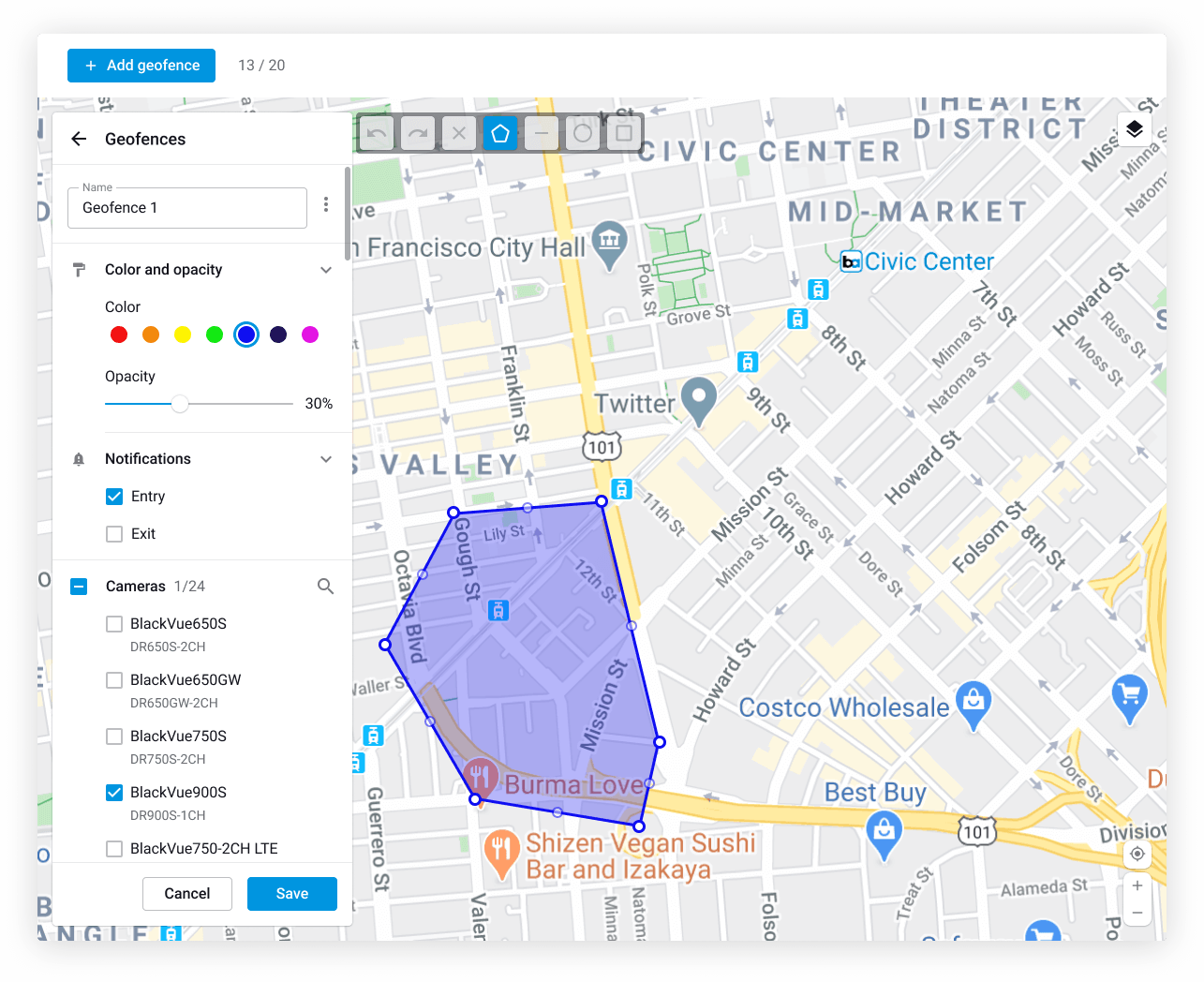Click Add geofence
1204x982 pixels.
tap(141, 65)
